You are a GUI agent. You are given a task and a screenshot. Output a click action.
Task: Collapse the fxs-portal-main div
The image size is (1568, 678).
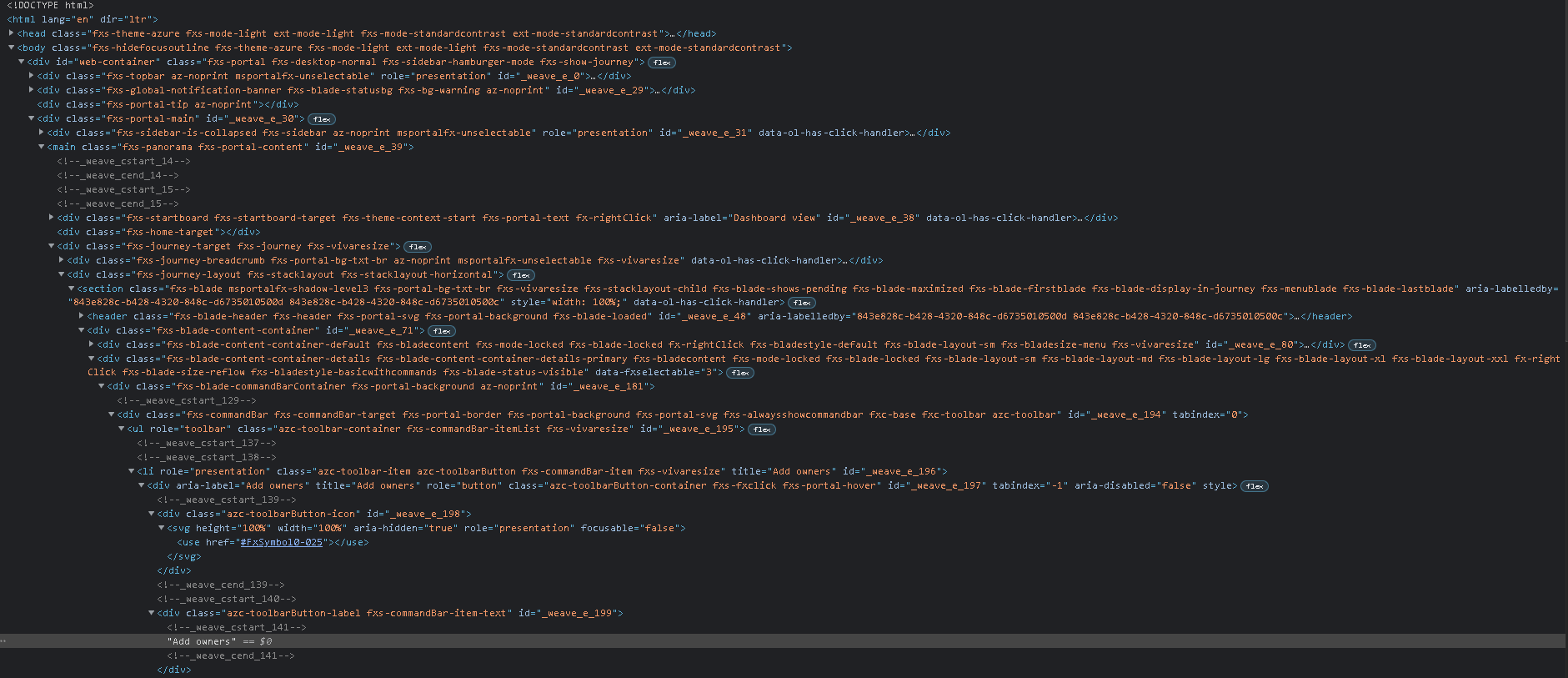pyautogui.click(x=32, y=118)
